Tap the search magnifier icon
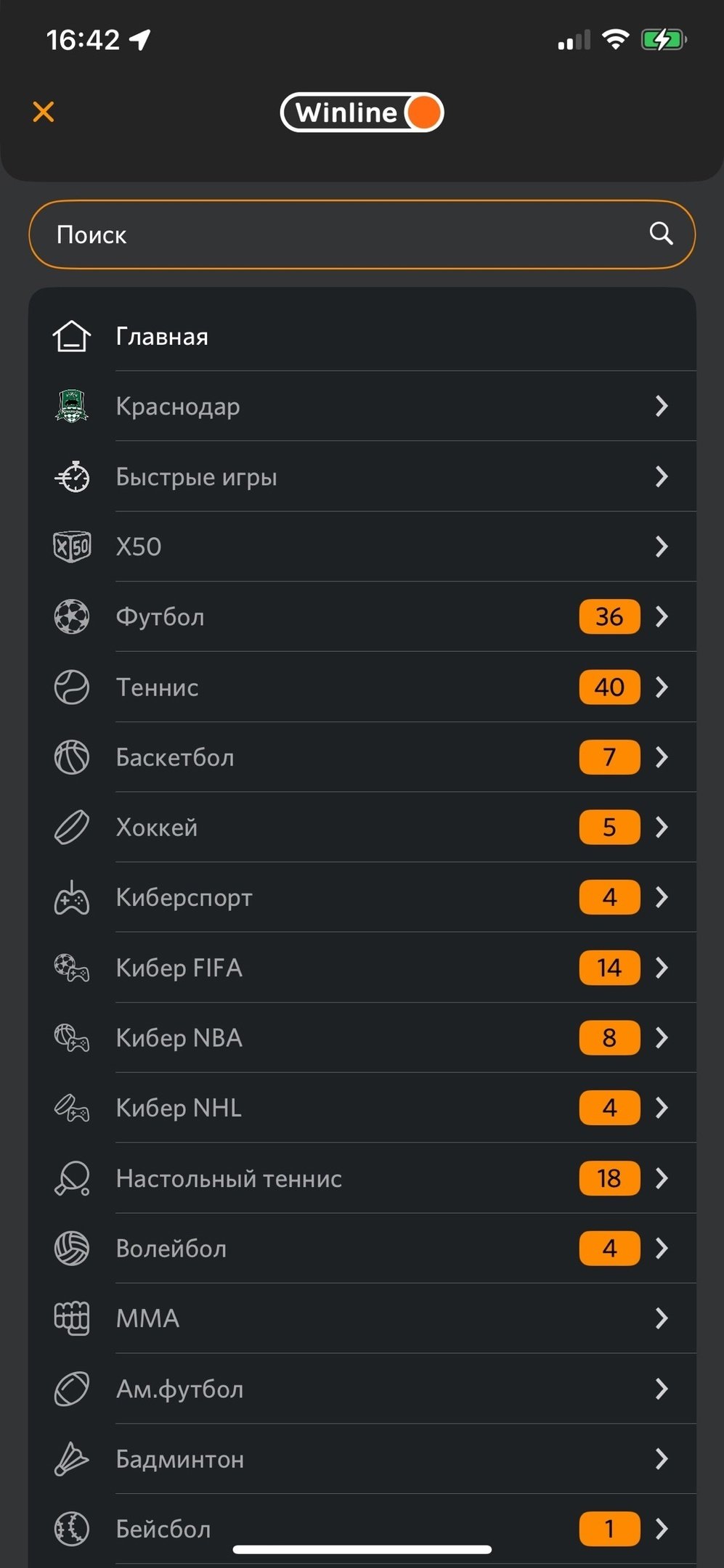 [x=661, y=234]
